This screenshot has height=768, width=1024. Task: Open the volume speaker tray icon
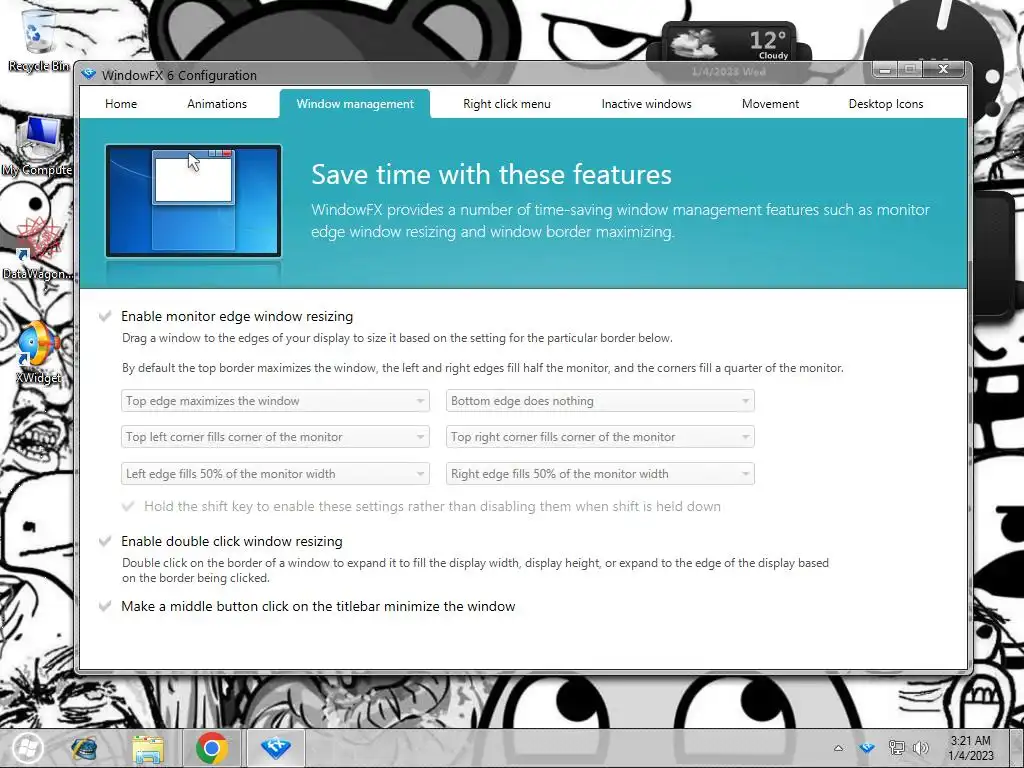click(921, 748)
